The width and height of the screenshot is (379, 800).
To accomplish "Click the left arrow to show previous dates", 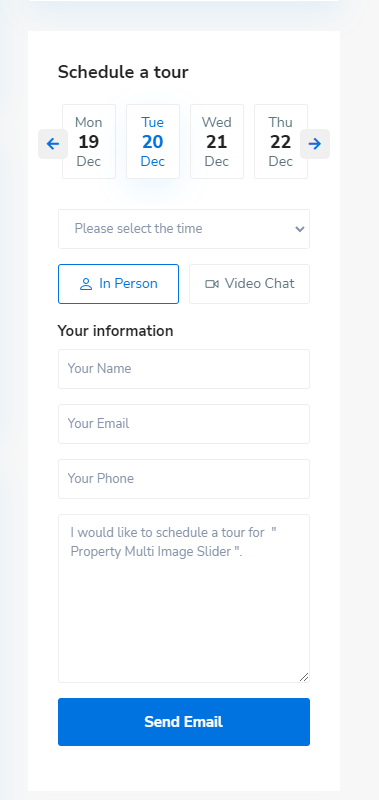I will pyautogui.click(x=53, y=144).
